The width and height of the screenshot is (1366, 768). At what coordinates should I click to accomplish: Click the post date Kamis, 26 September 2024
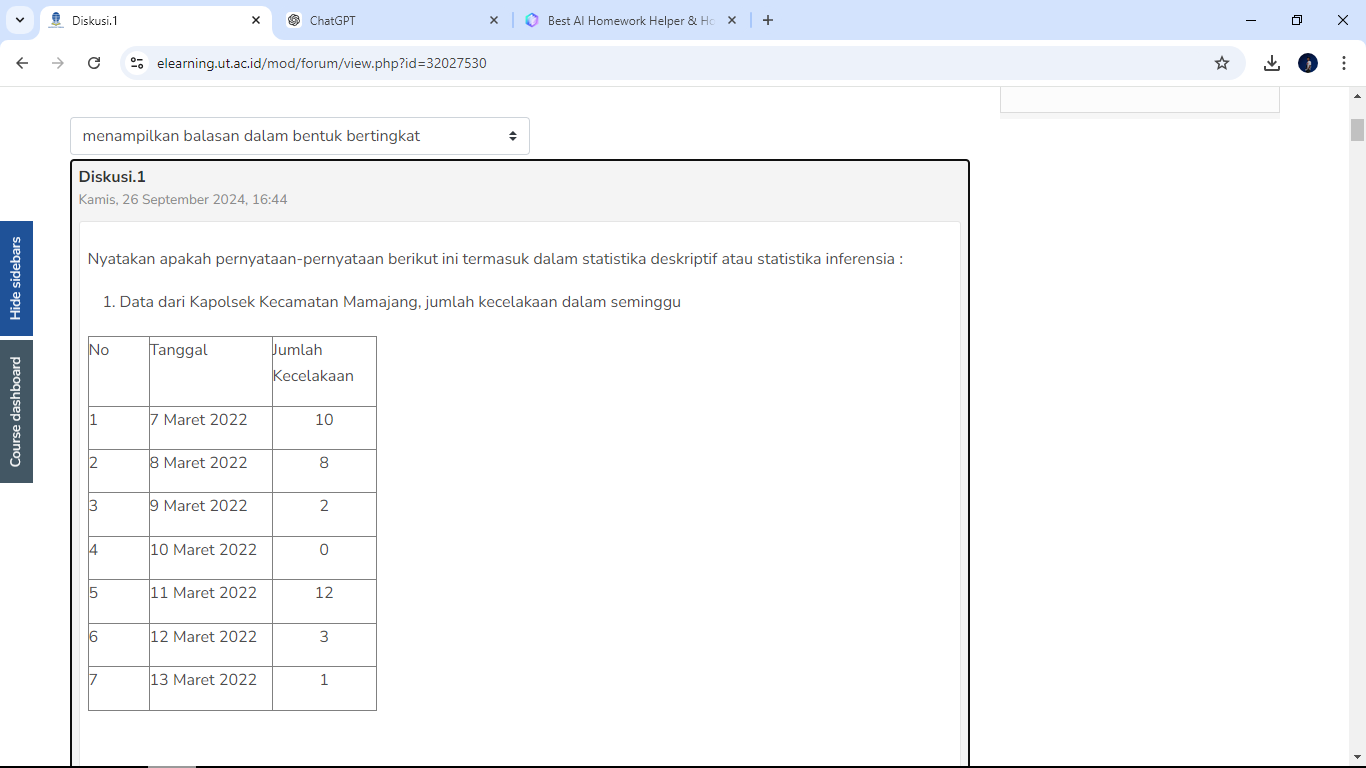coord(183,200)
